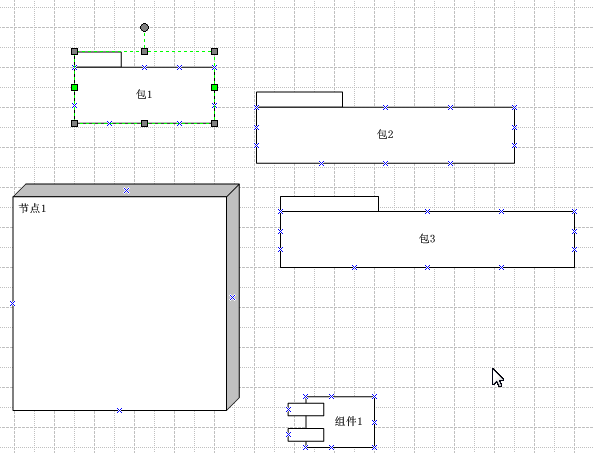Select the 节点1 node label
Viewport: 593px width, 453px height.
33,208
